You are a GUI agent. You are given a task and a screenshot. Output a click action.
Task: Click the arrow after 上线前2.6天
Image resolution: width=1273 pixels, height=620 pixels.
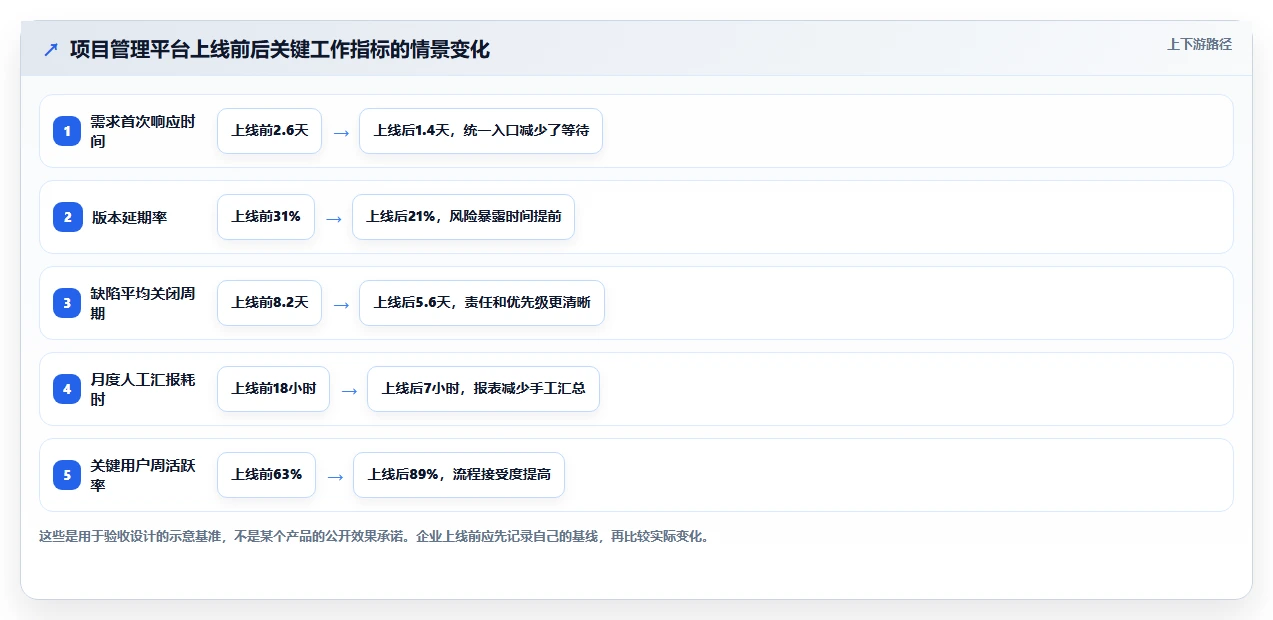(x=341, y=132)
